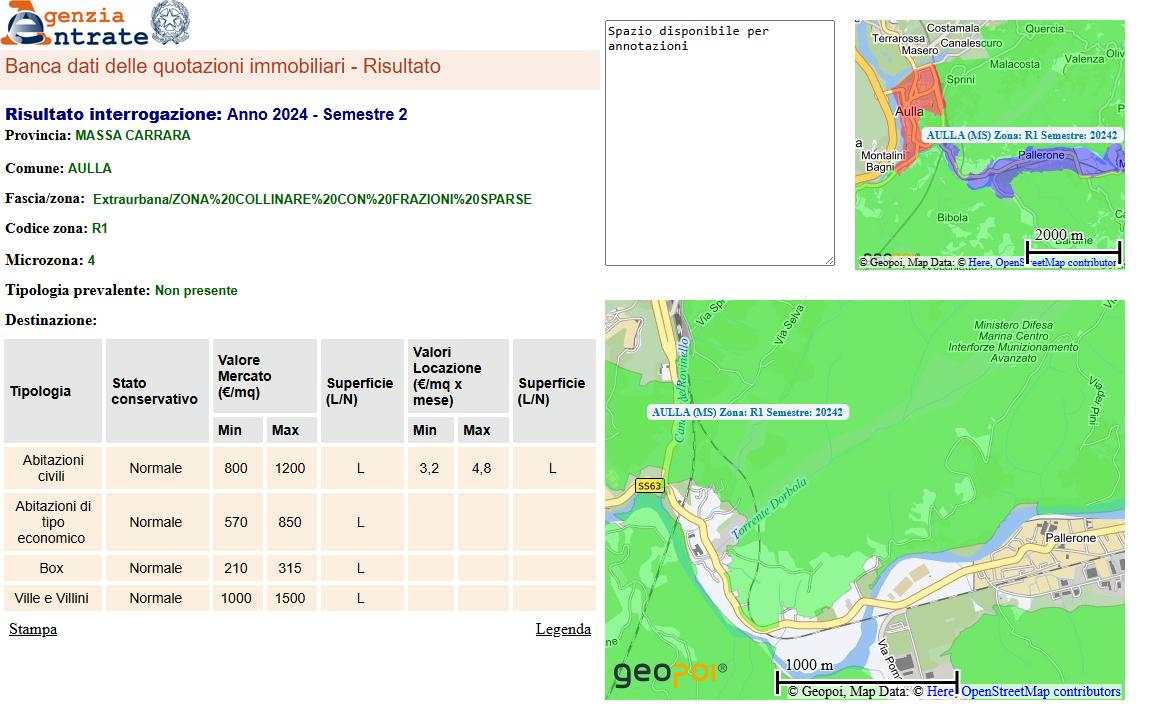Click the Pallerone town label on large map
The width and height of the screenshot is (1158, 721).
pyautogui.click(x=1070, y=538)
